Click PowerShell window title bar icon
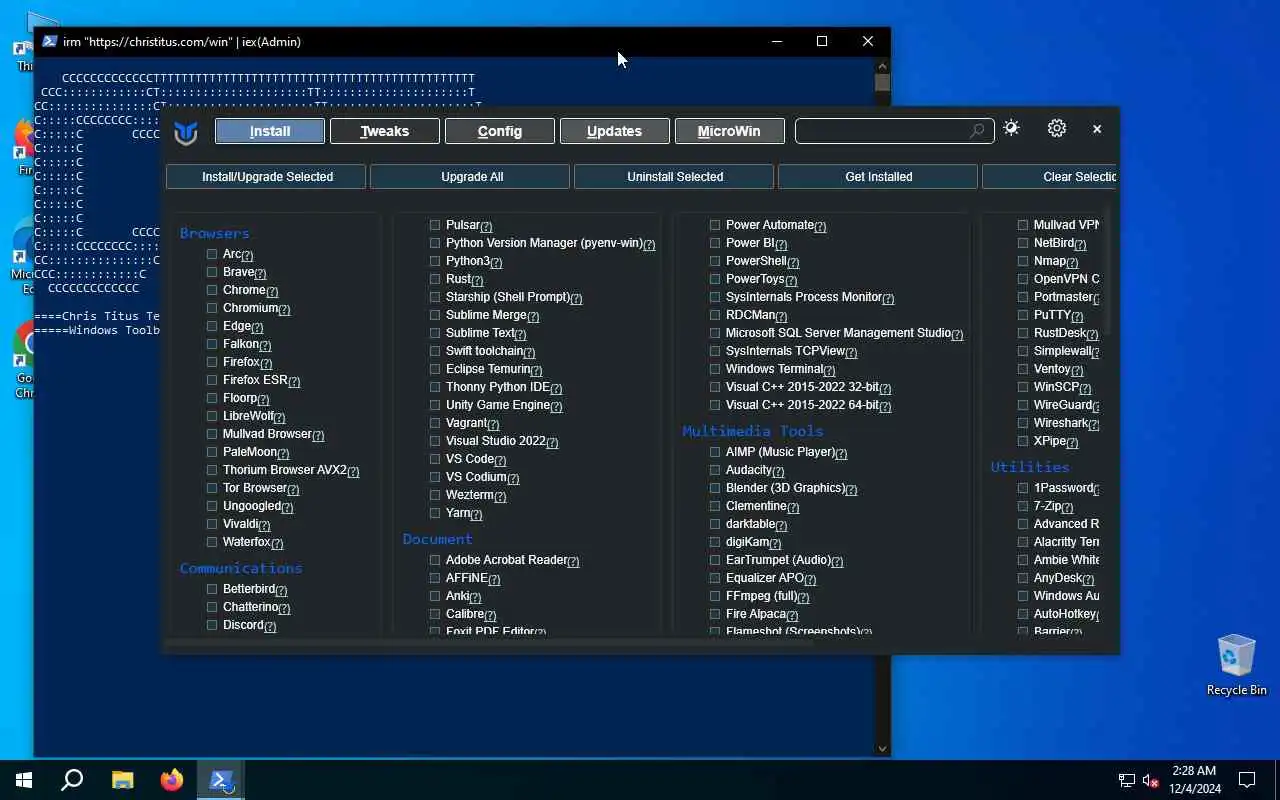The height and width of the screenshot is (800, 1280). (x=49, y=41)
